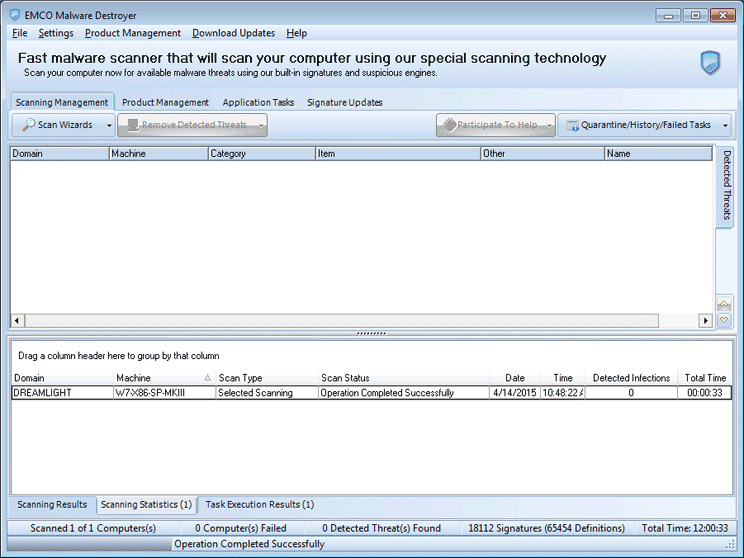Click the 4/14/2015 date cell
Viewport: 744px width, 558px height.
pyautogui.click(x=515, y=393)
